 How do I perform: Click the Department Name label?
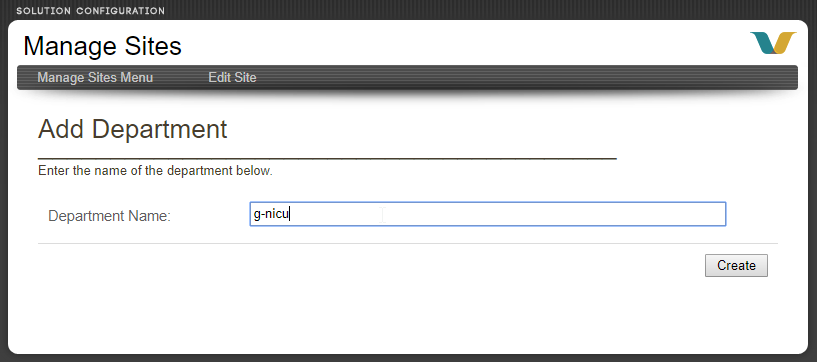click(109, 216)
